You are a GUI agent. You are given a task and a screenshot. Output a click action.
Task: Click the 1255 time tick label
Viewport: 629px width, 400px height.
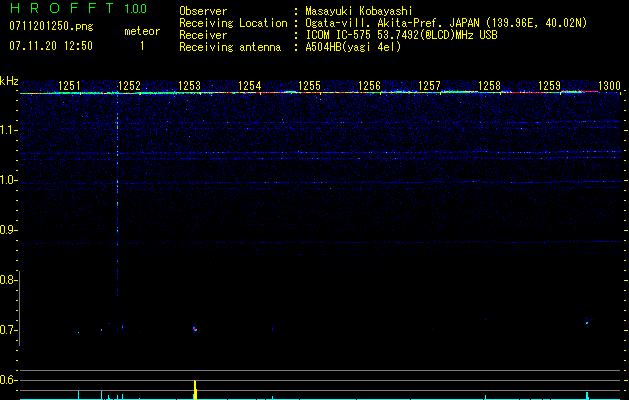[309, 86]
